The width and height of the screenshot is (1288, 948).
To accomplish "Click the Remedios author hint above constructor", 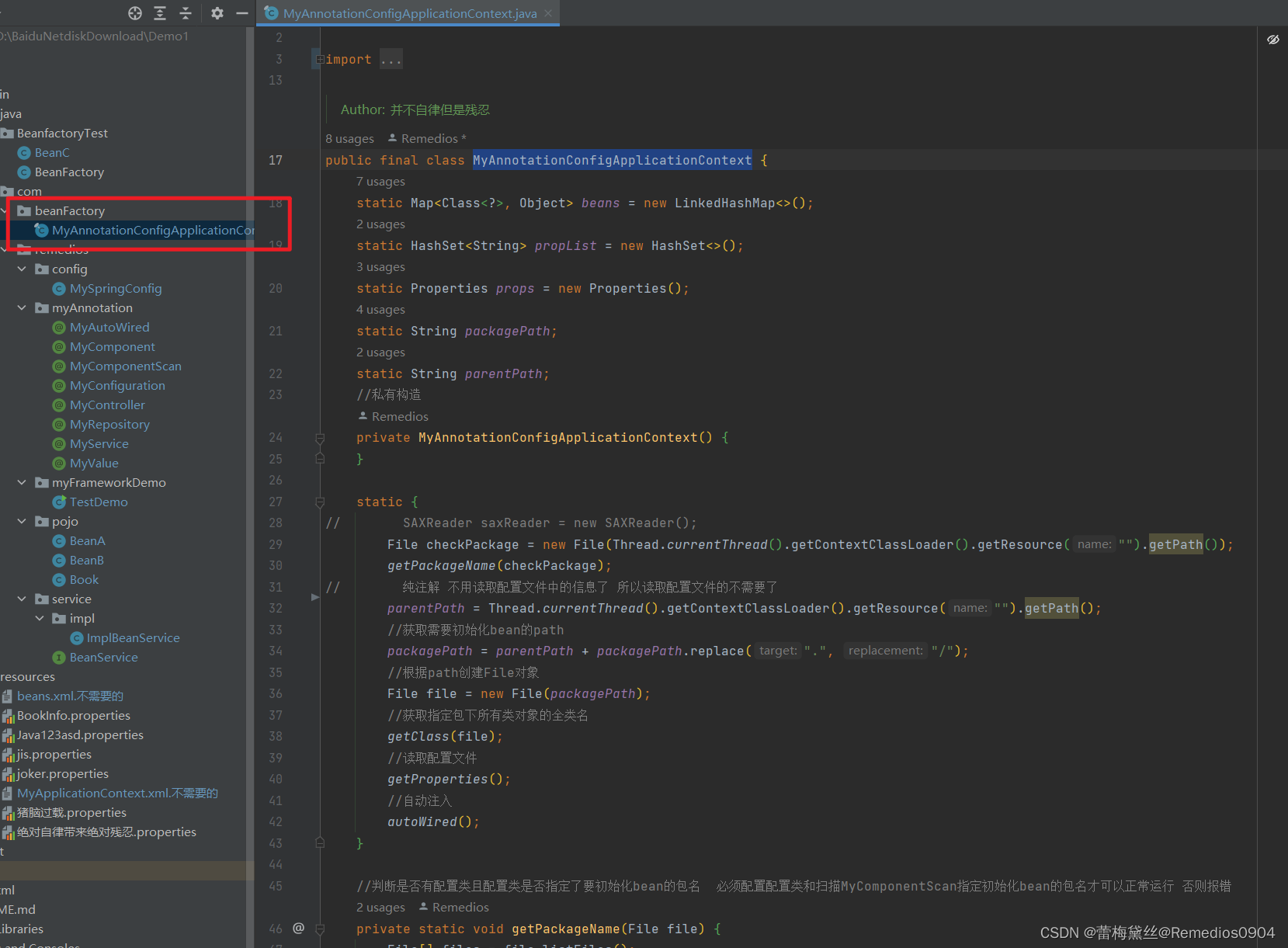I will click(x=393, y=417).
